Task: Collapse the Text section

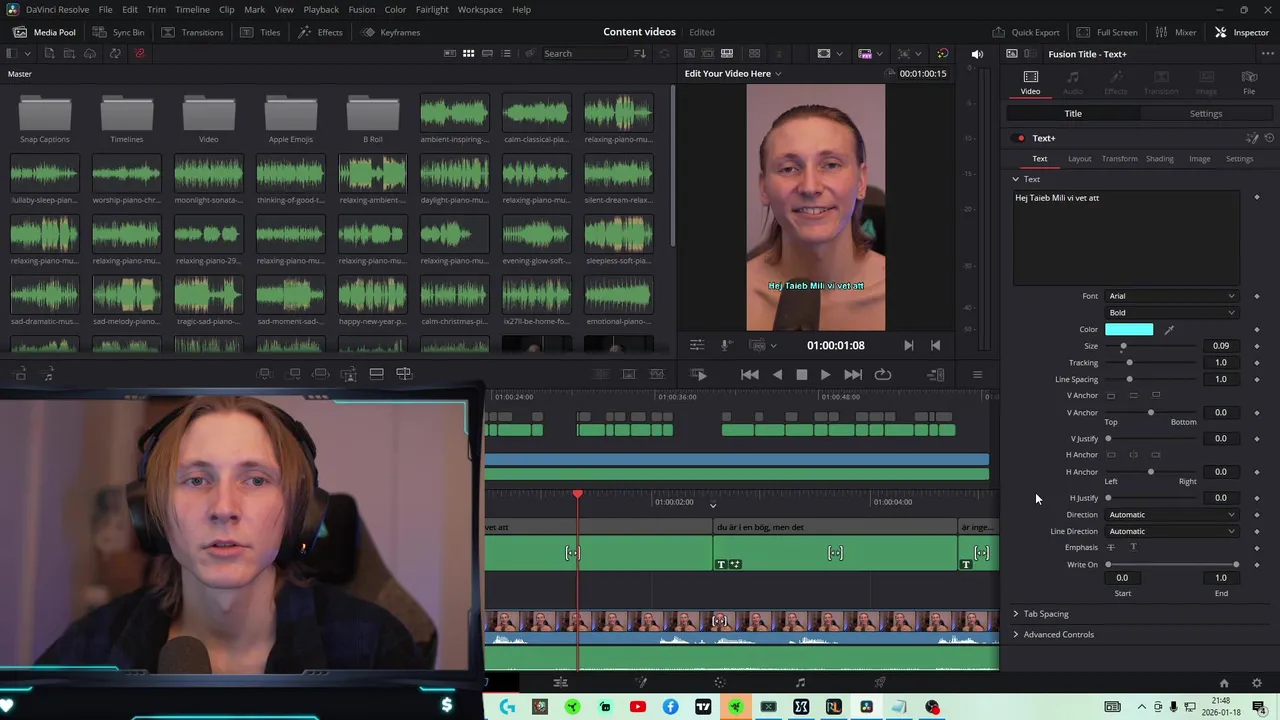Action: pos(1016,179)
